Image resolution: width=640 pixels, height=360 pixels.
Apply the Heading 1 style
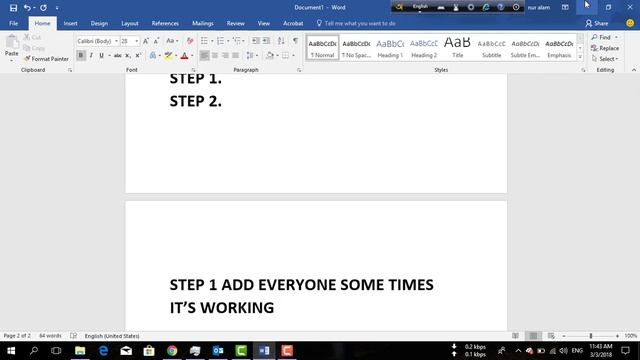[x=390, y=48]
